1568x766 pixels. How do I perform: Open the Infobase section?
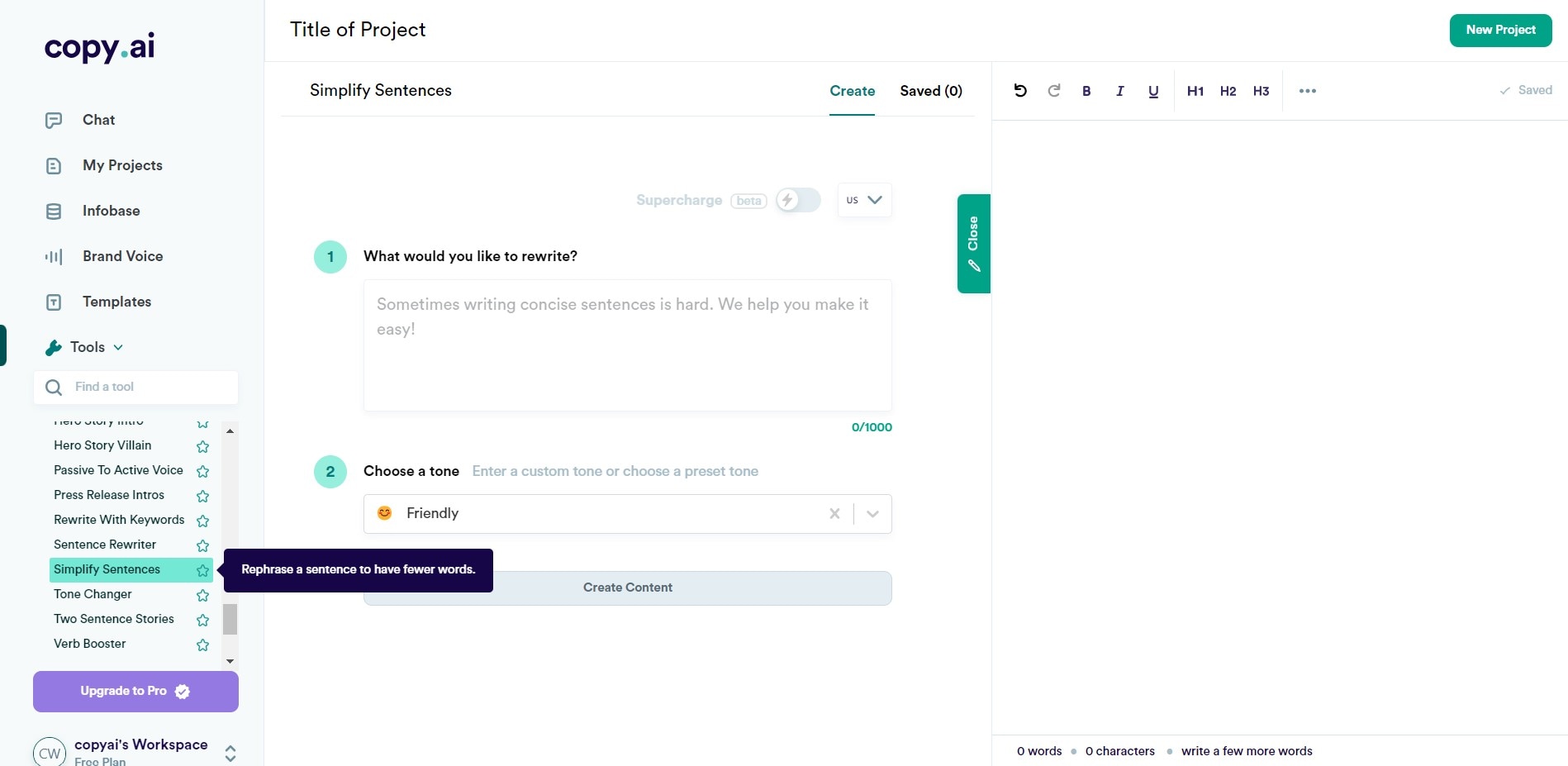tap(111, 211)
